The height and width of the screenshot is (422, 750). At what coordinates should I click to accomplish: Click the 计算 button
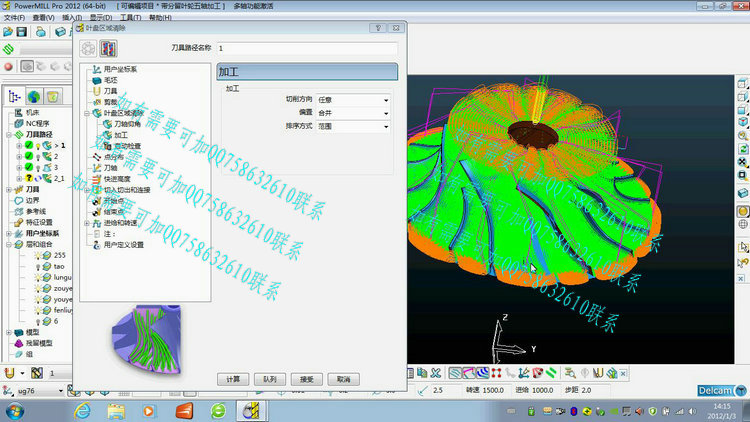(x=233, y=379)
